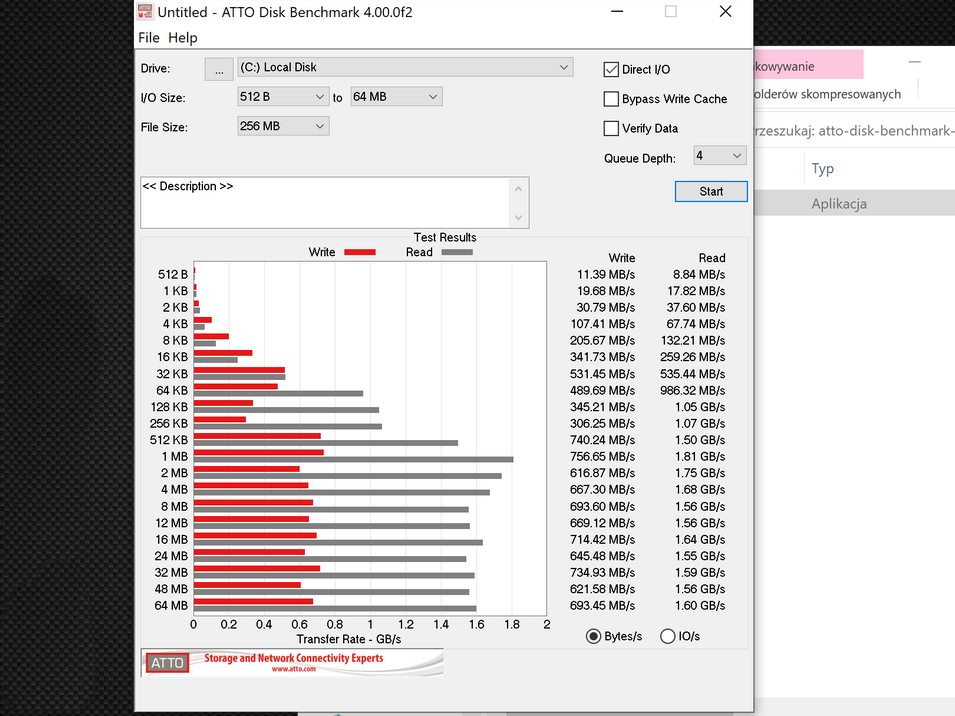Expand the 512 B I/O size dropdown

[x=283, y=97]
